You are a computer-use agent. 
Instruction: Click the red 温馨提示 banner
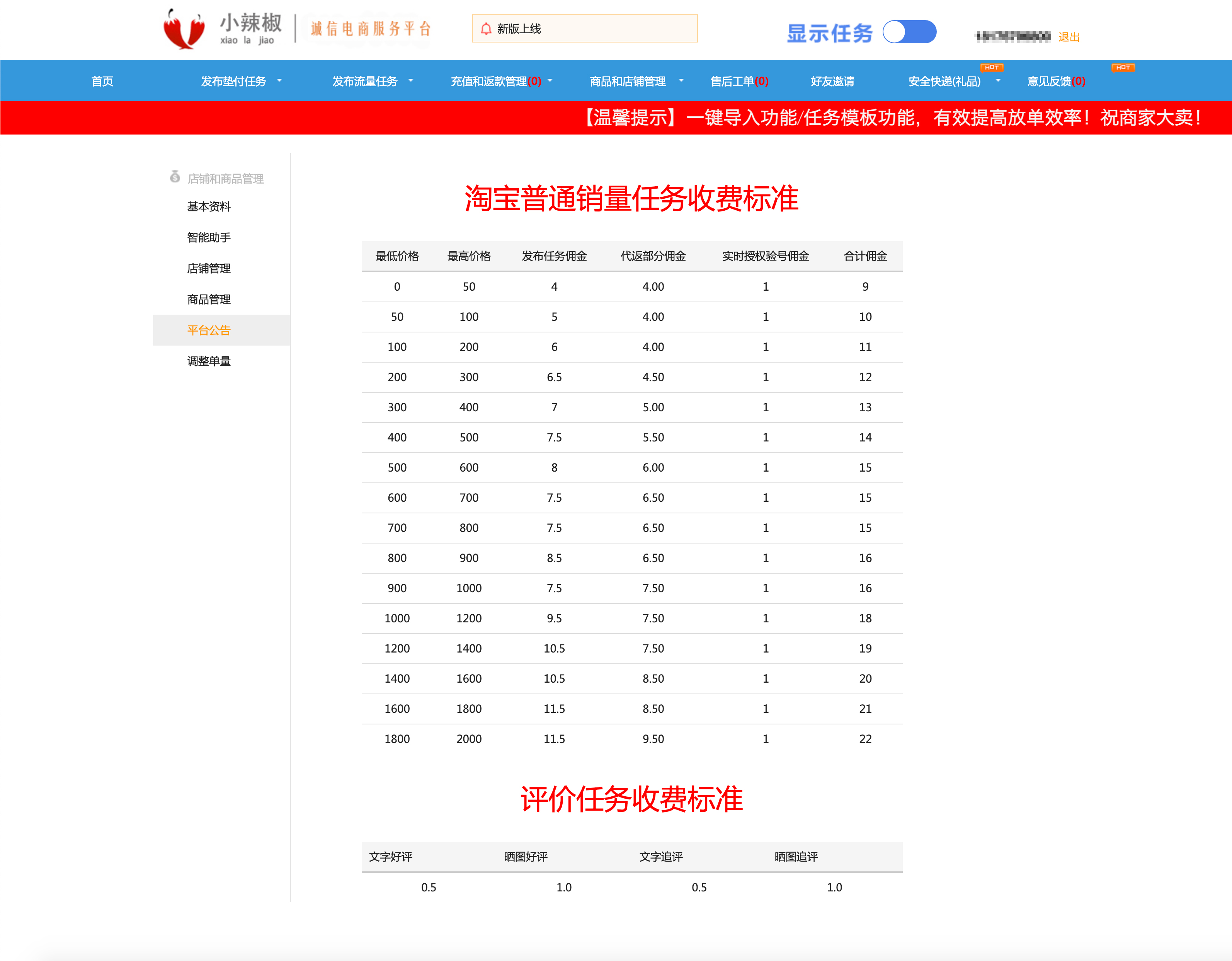click(616, 118)
